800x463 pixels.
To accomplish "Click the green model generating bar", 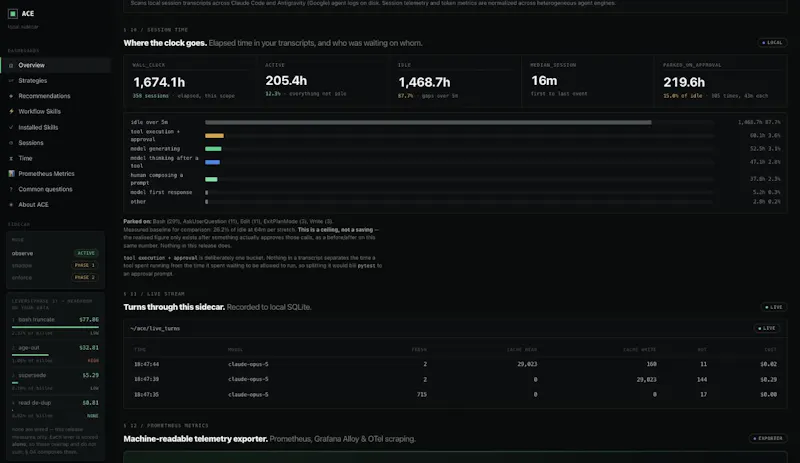I will 213,149.
